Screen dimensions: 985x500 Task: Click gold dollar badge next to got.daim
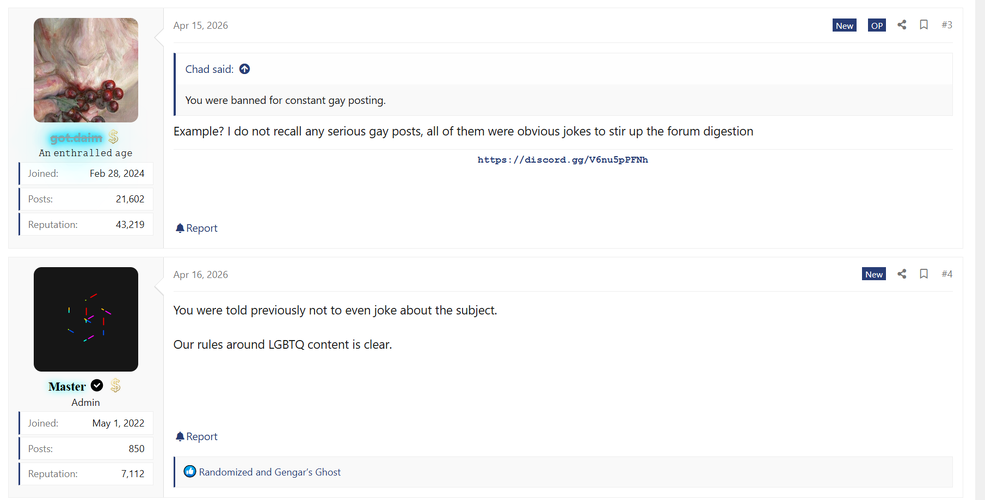coord(113,136)
